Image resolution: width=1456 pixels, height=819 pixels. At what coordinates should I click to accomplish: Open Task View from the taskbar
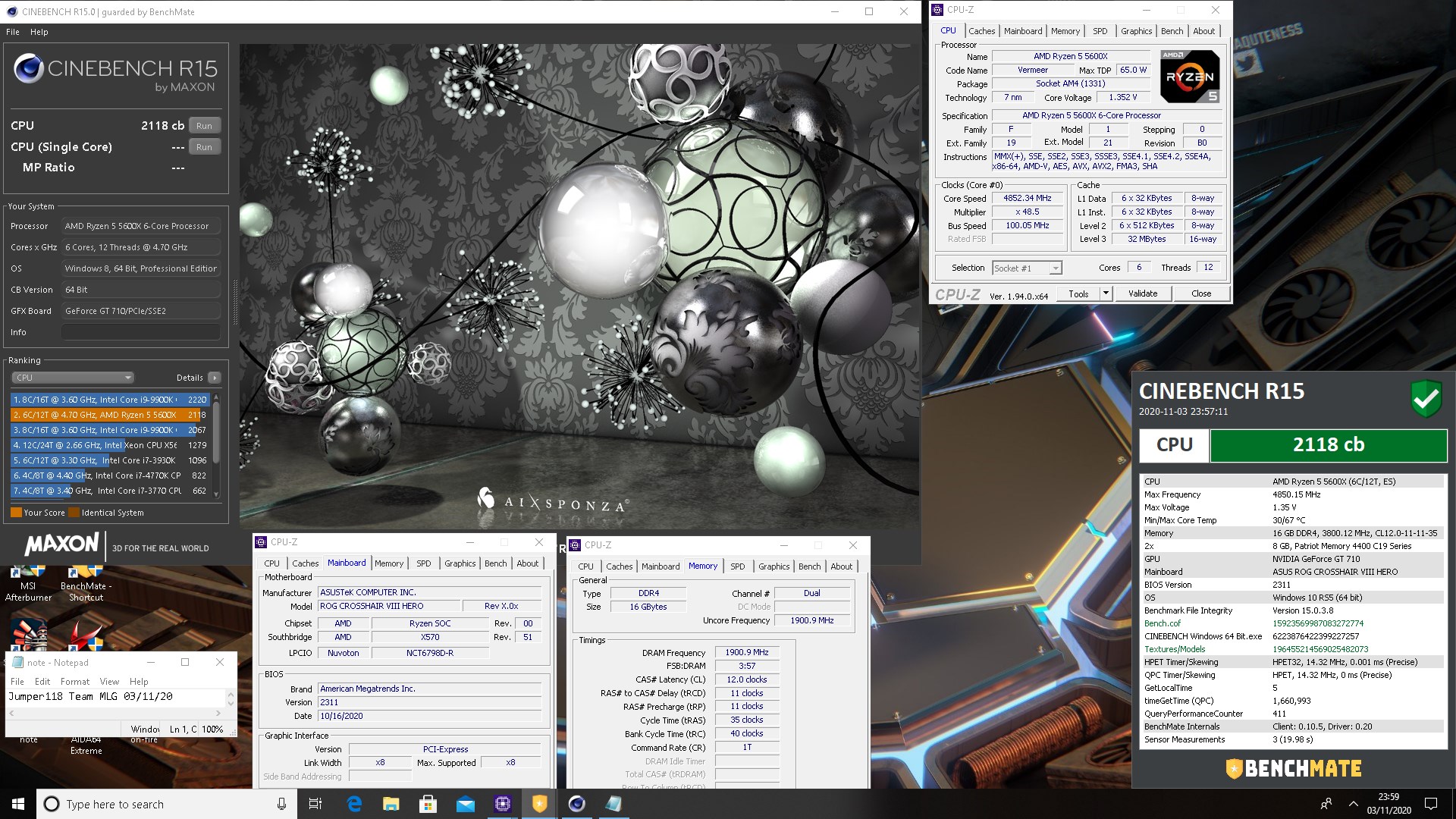[315, 804]
